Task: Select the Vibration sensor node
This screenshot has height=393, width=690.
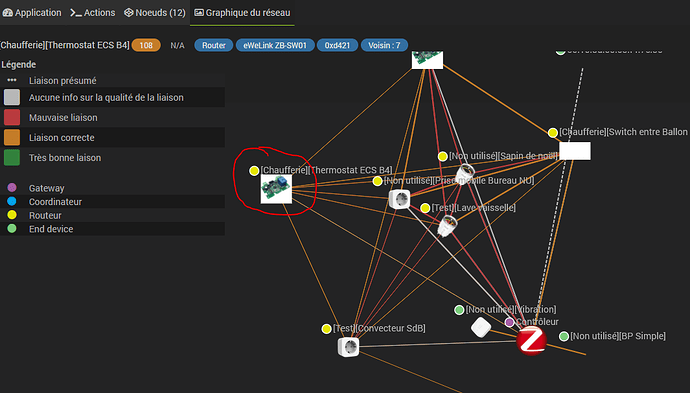Action: [481, 327]
